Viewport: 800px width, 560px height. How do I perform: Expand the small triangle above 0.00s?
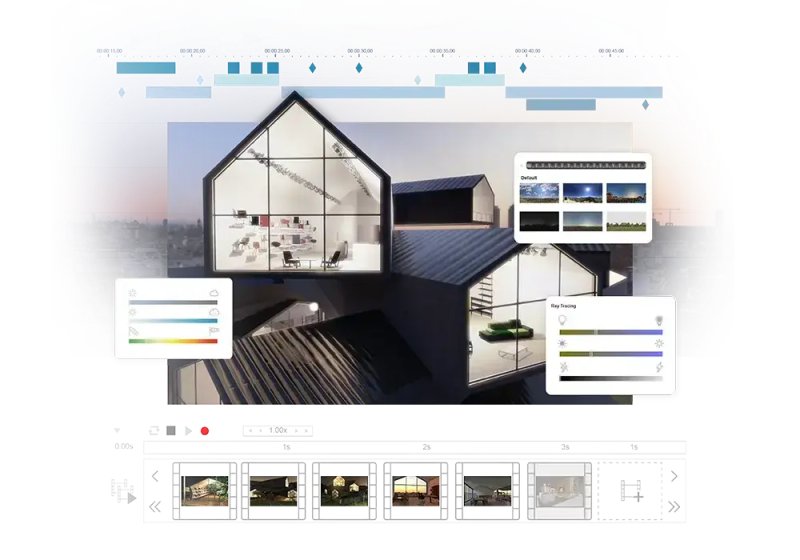[x=117, y=430]
